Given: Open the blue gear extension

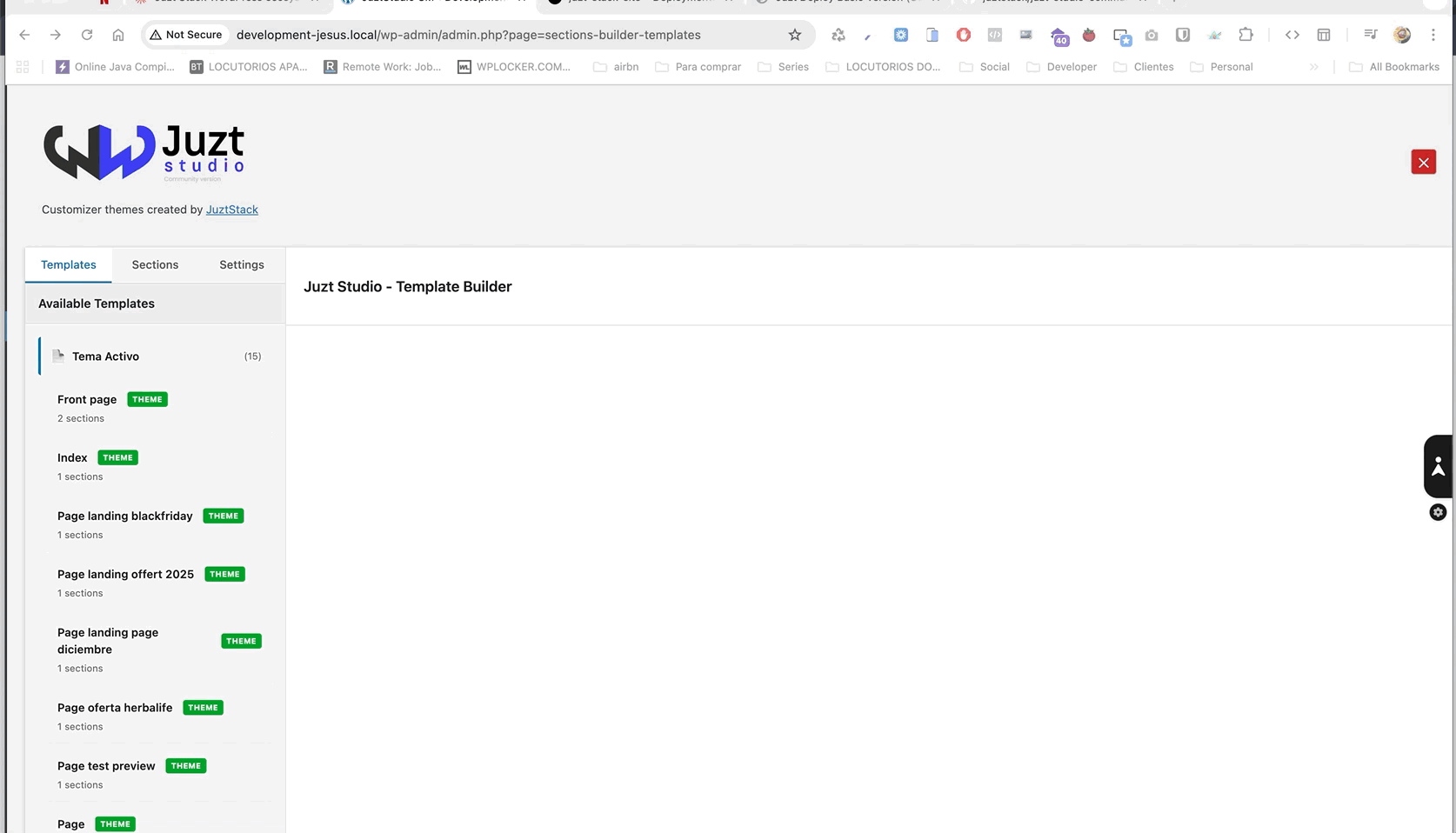Looking at the screenshot, I should tap(901, 35).
